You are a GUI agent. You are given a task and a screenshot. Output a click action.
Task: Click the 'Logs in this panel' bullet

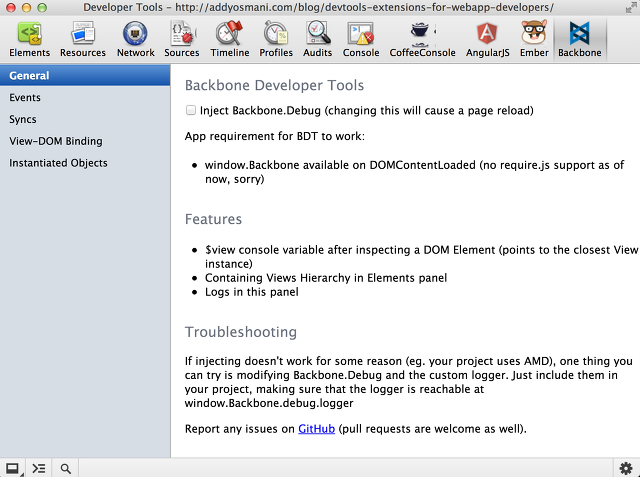click(x=251, y=292)
